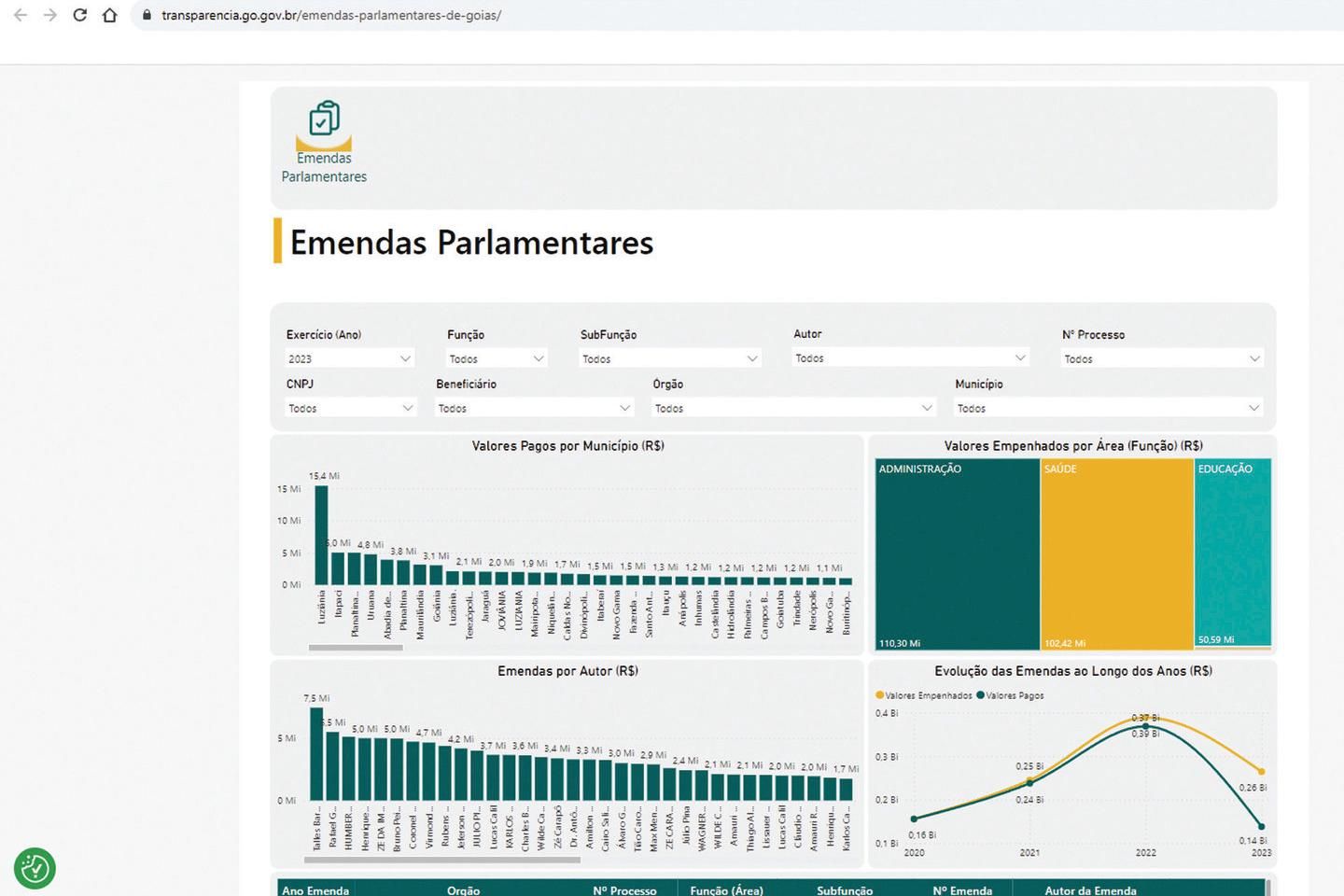Open the Nº Processo filter dropdown
Screen dimensions: 1344x896
[x=1163, y=358]
